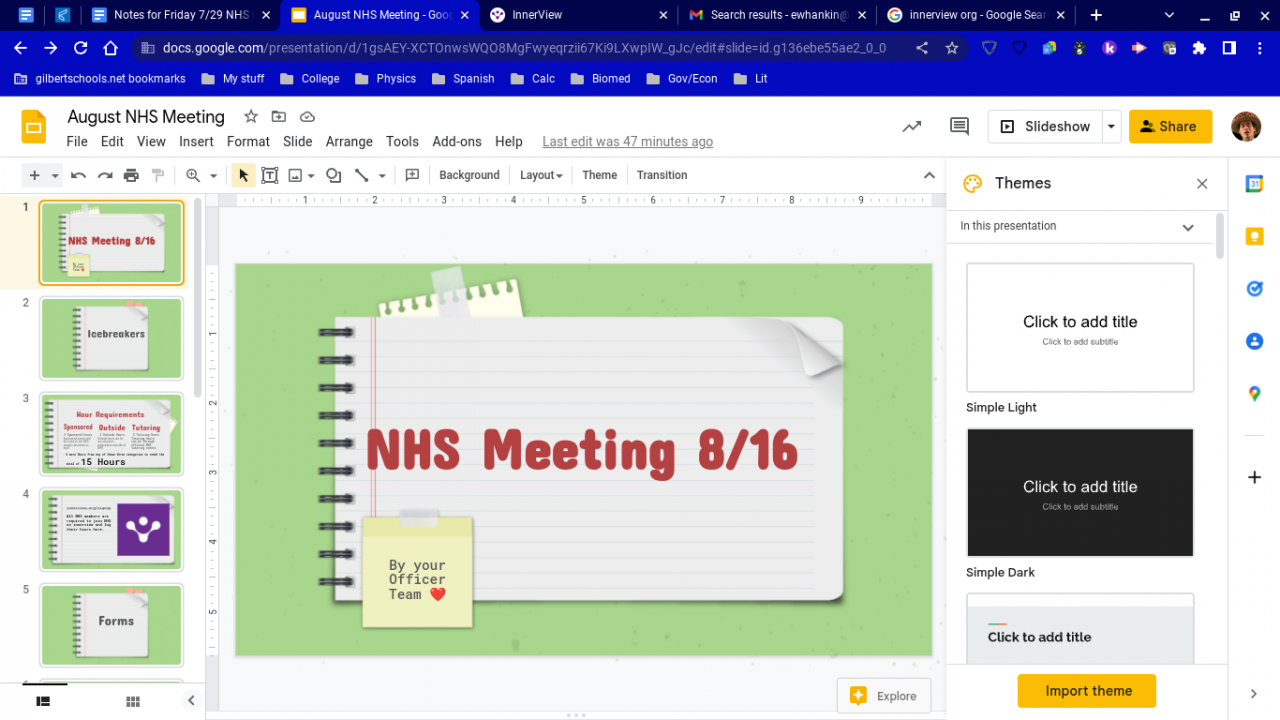Add a comment using toolbar icon
Screen dimensions: 1280x720
(412, 175)
